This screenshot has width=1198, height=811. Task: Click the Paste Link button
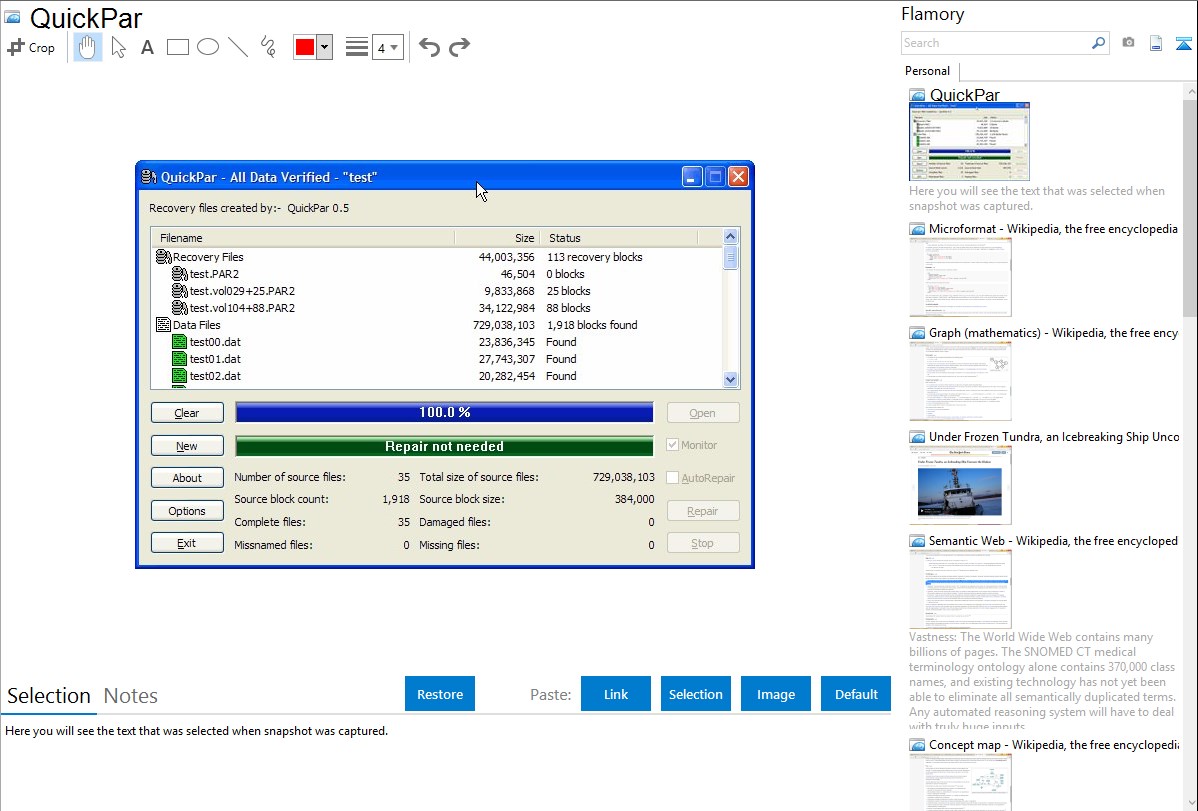[616, 694]
